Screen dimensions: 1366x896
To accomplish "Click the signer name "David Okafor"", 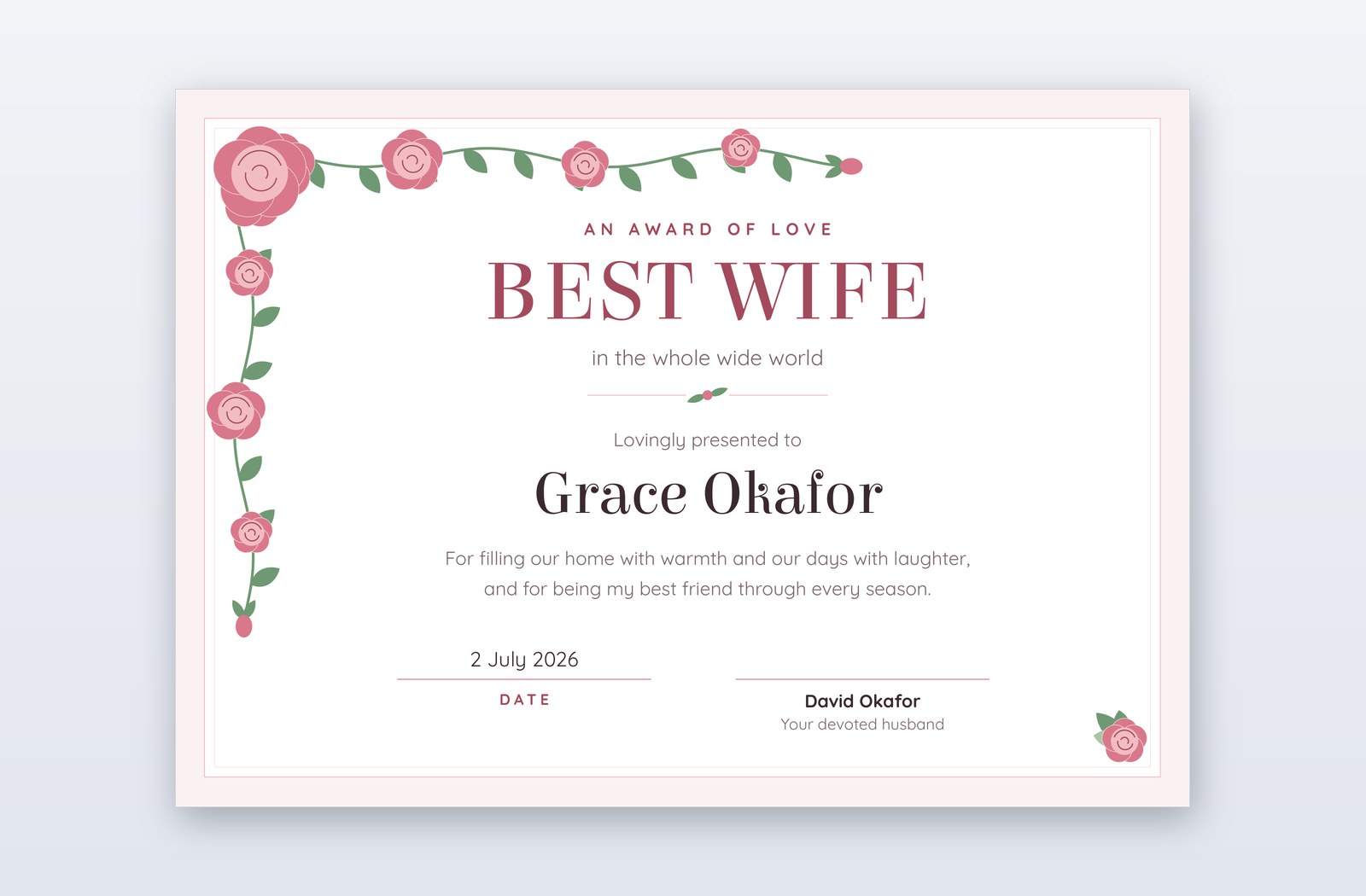I will (x=862, y=701).
